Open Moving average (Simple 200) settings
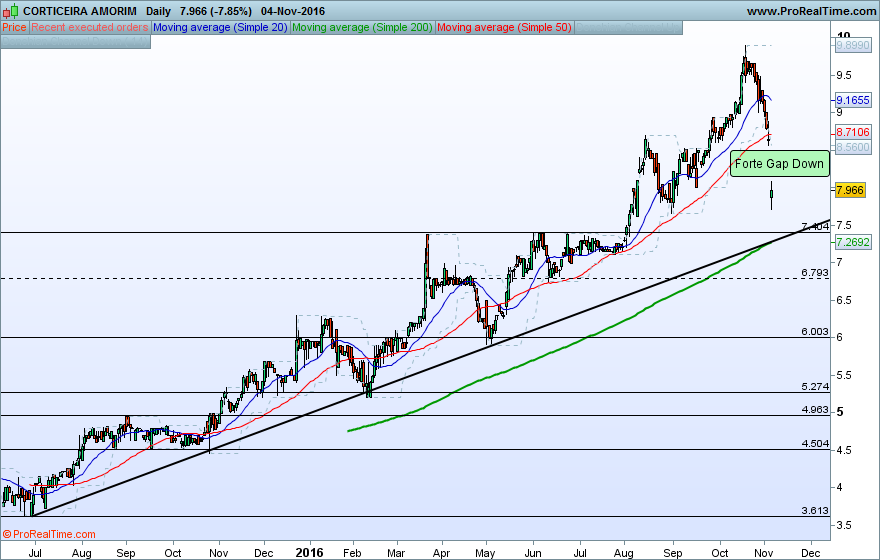The height and width of the screenshot is (560, 880). (x=363, y=27)
